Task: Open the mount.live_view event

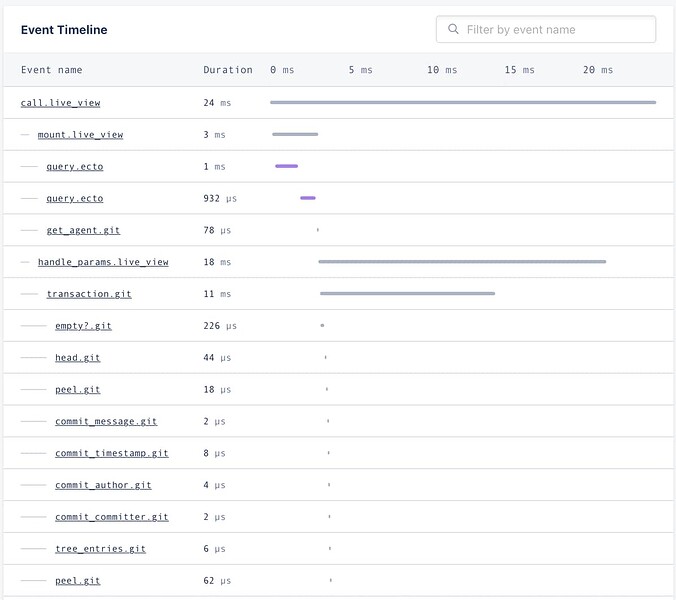Action: point(80,134)
